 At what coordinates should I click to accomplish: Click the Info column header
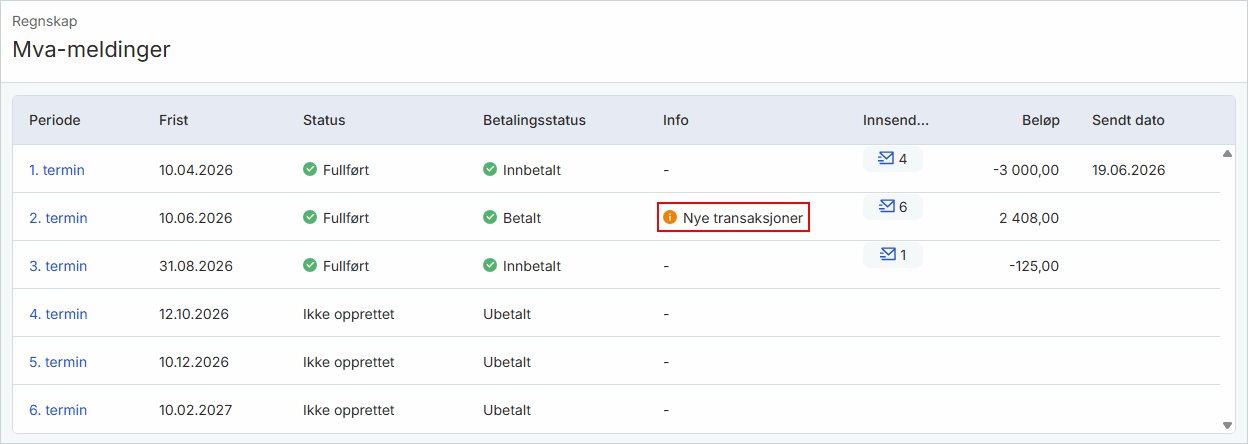[676, 120]
